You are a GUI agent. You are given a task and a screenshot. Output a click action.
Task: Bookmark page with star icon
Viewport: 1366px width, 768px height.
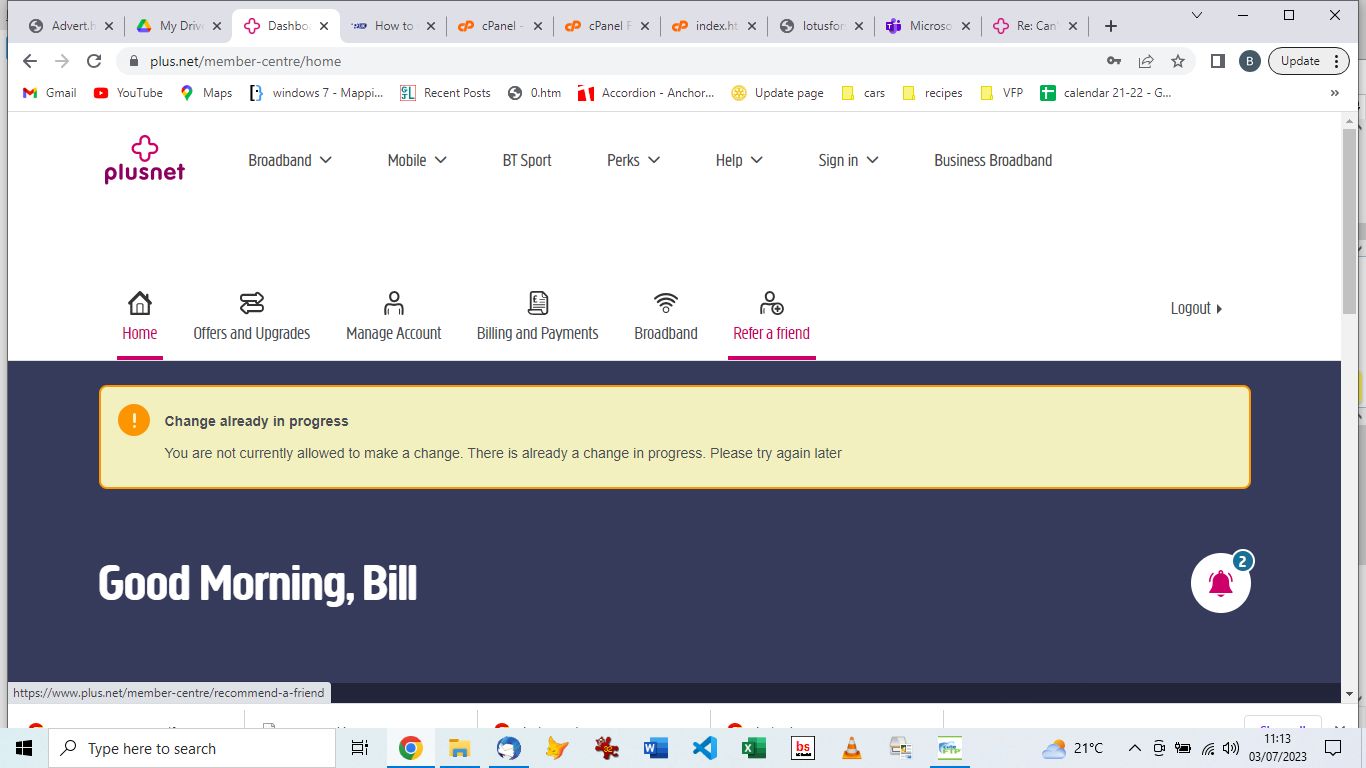click(1178, 61)
